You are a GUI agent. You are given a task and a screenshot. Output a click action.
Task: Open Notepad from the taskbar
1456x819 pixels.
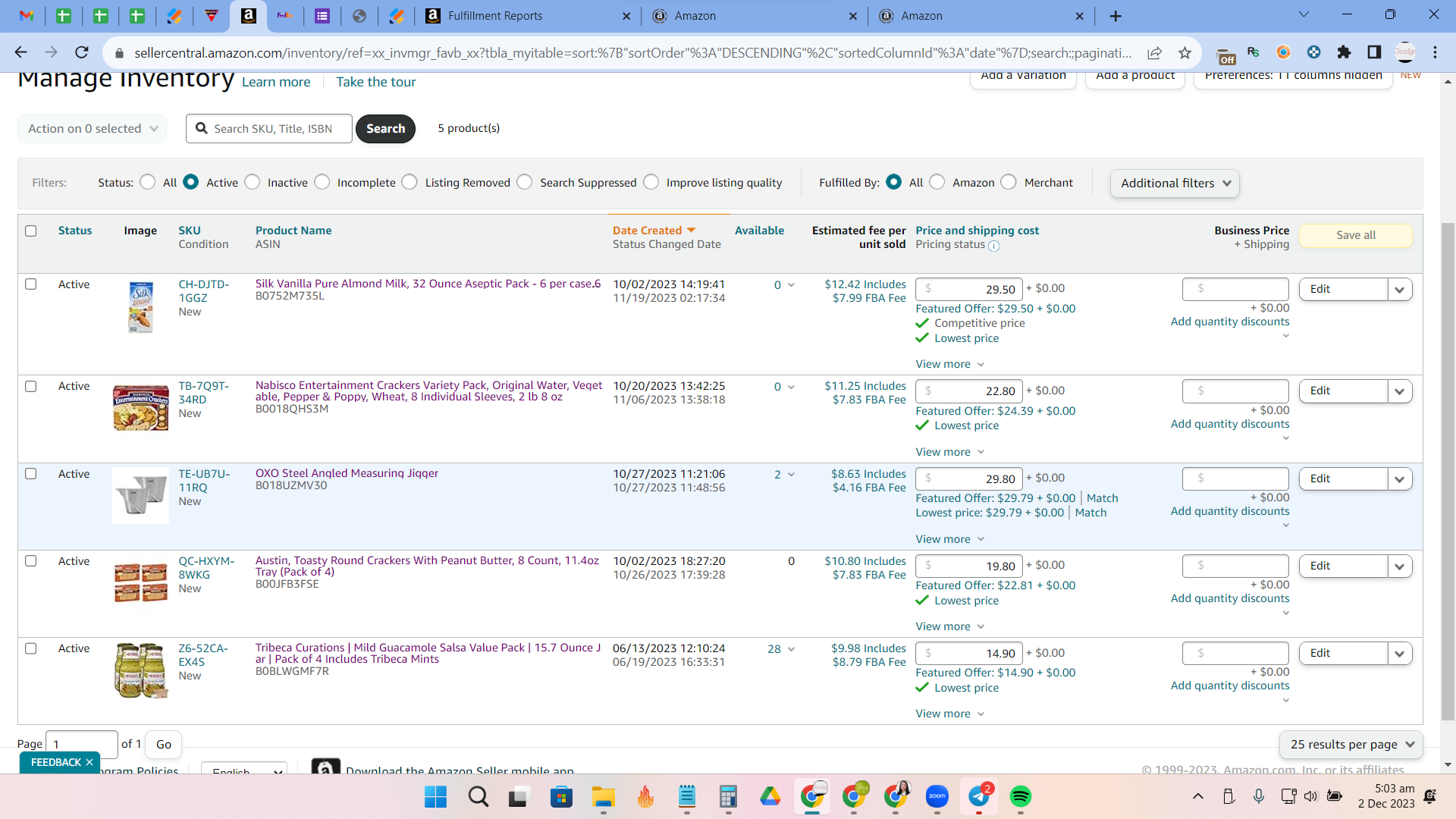click(687, 796)
